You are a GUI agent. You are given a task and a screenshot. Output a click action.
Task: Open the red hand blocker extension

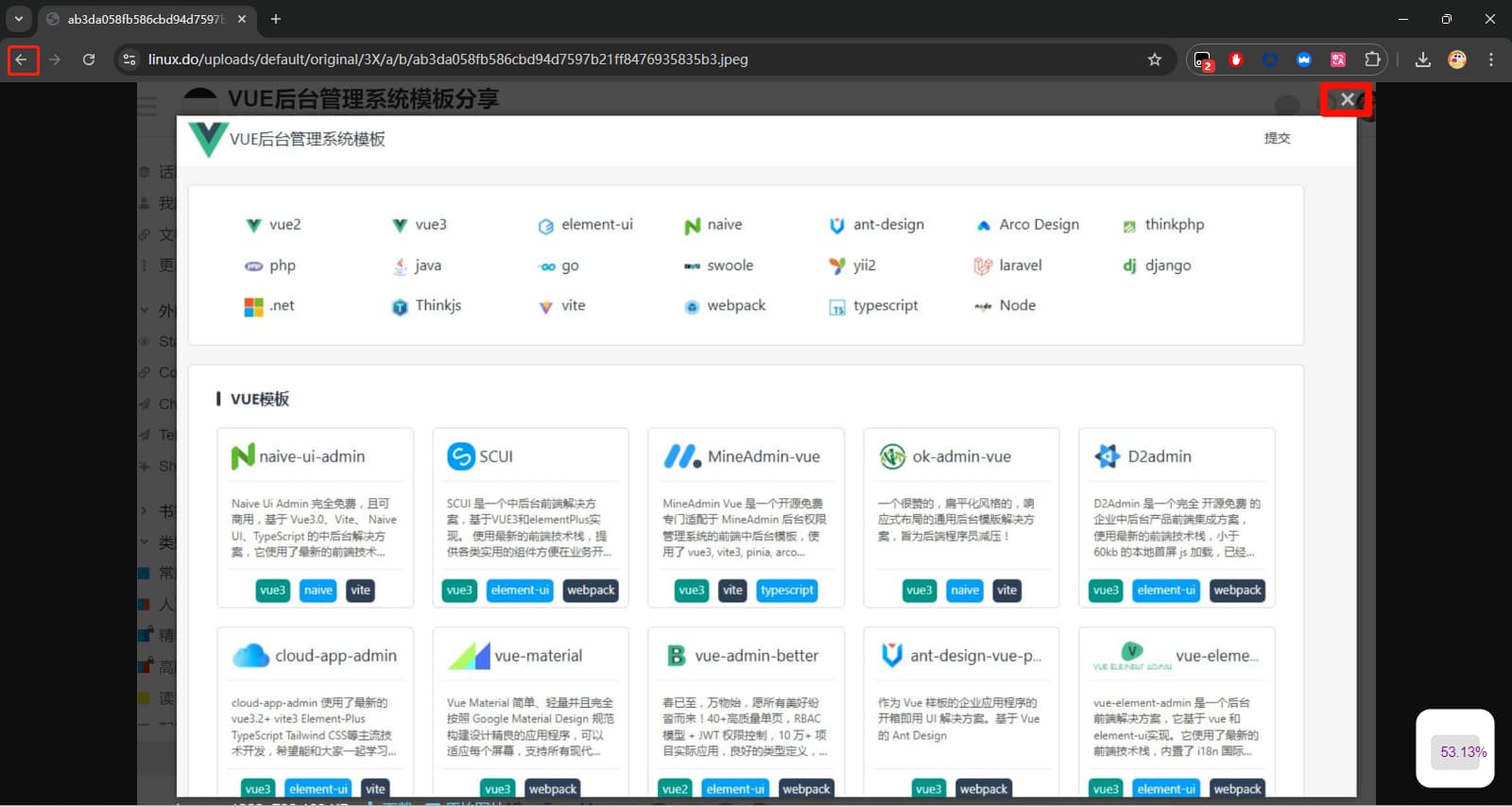[x=1236, y=60]
